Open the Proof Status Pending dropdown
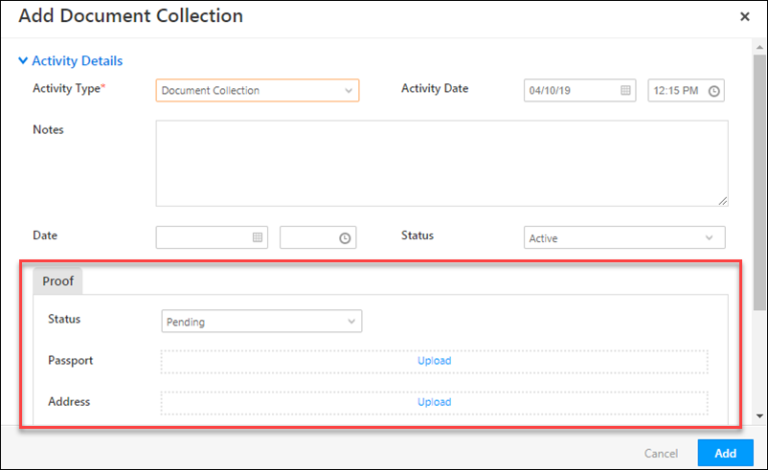 click(262, 322)
